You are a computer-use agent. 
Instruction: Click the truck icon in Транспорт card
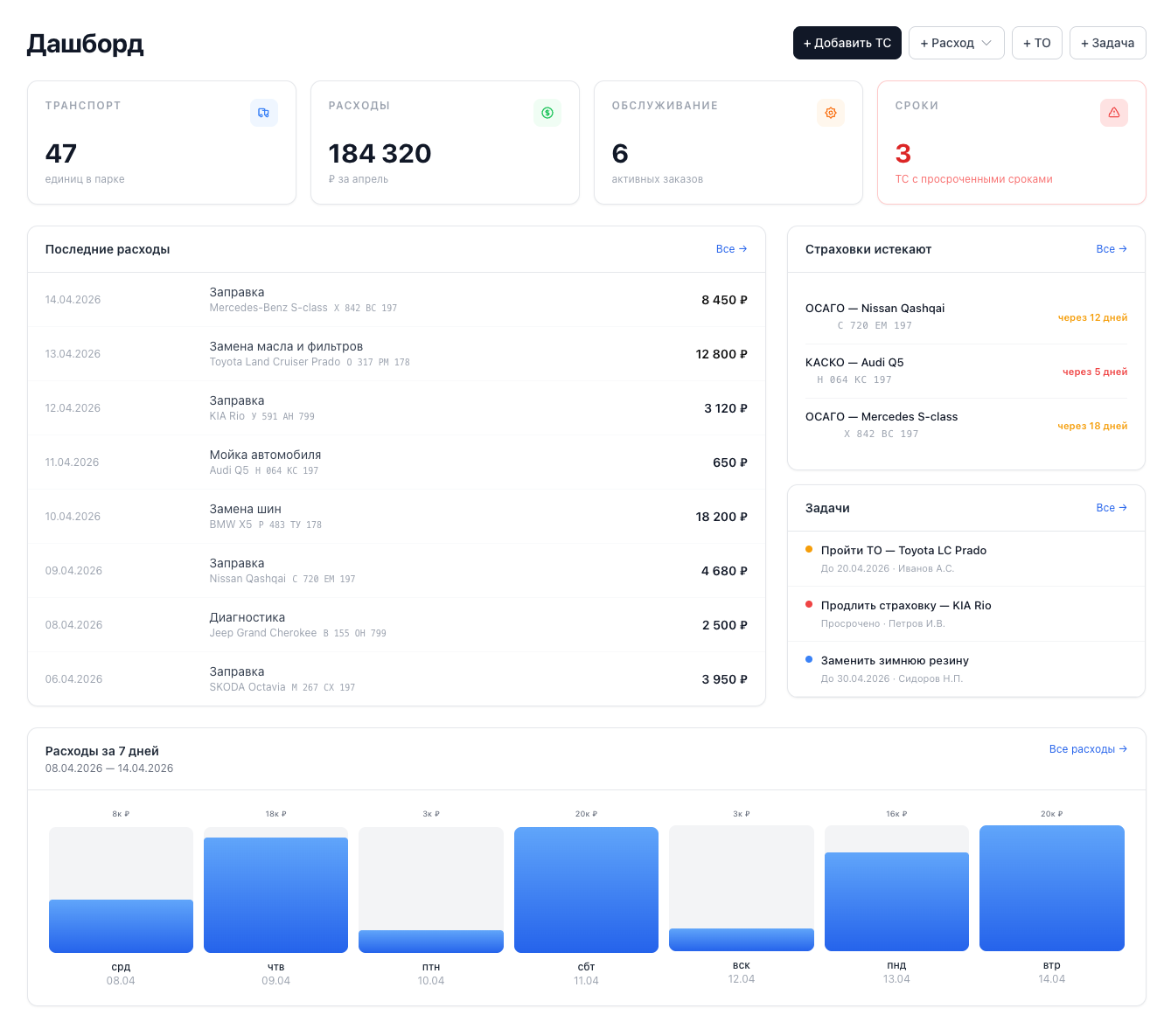tap(264, 113)
